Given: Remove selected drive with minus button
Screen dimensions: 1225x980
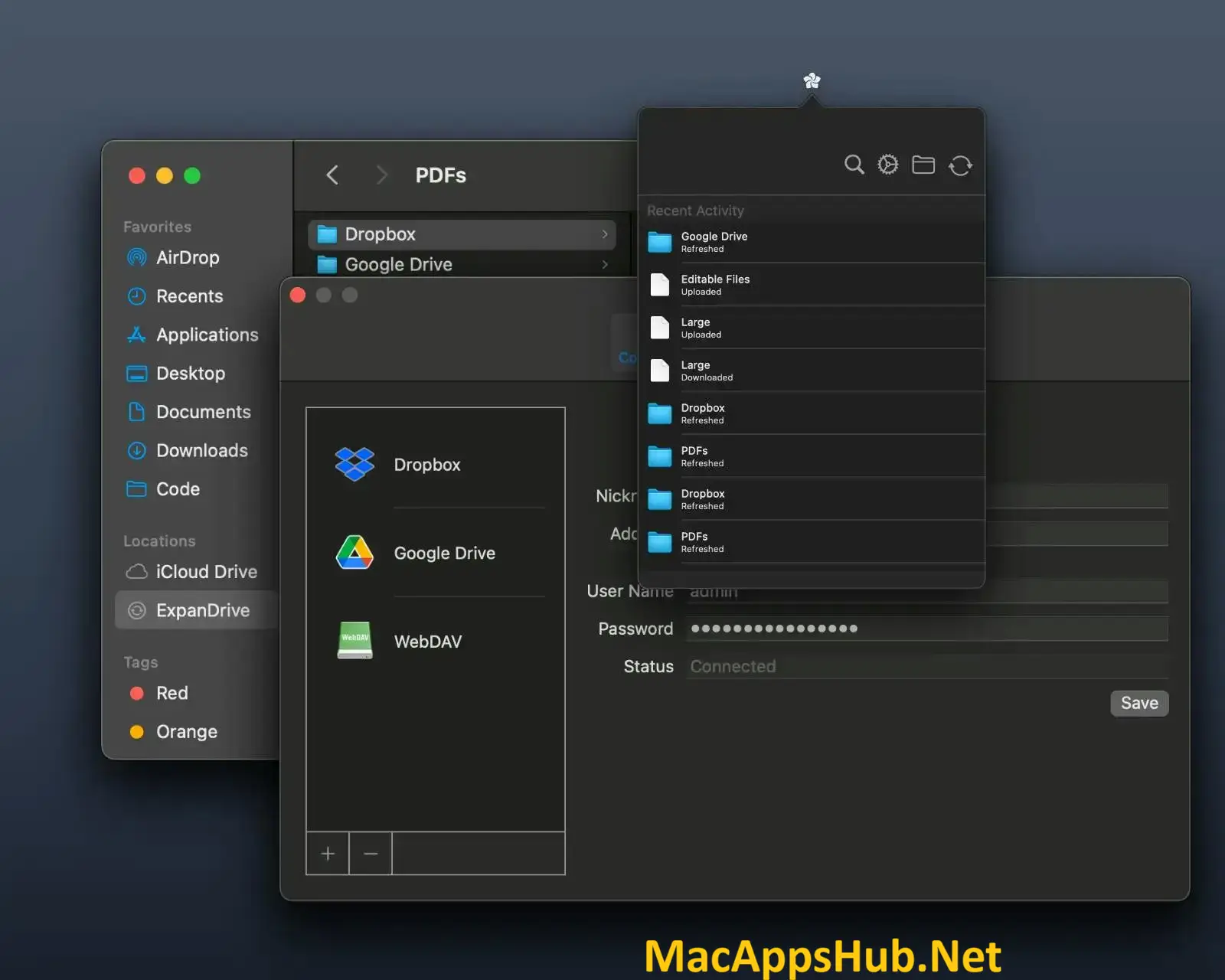Looking at the screenshot, I should coord(371,853).
